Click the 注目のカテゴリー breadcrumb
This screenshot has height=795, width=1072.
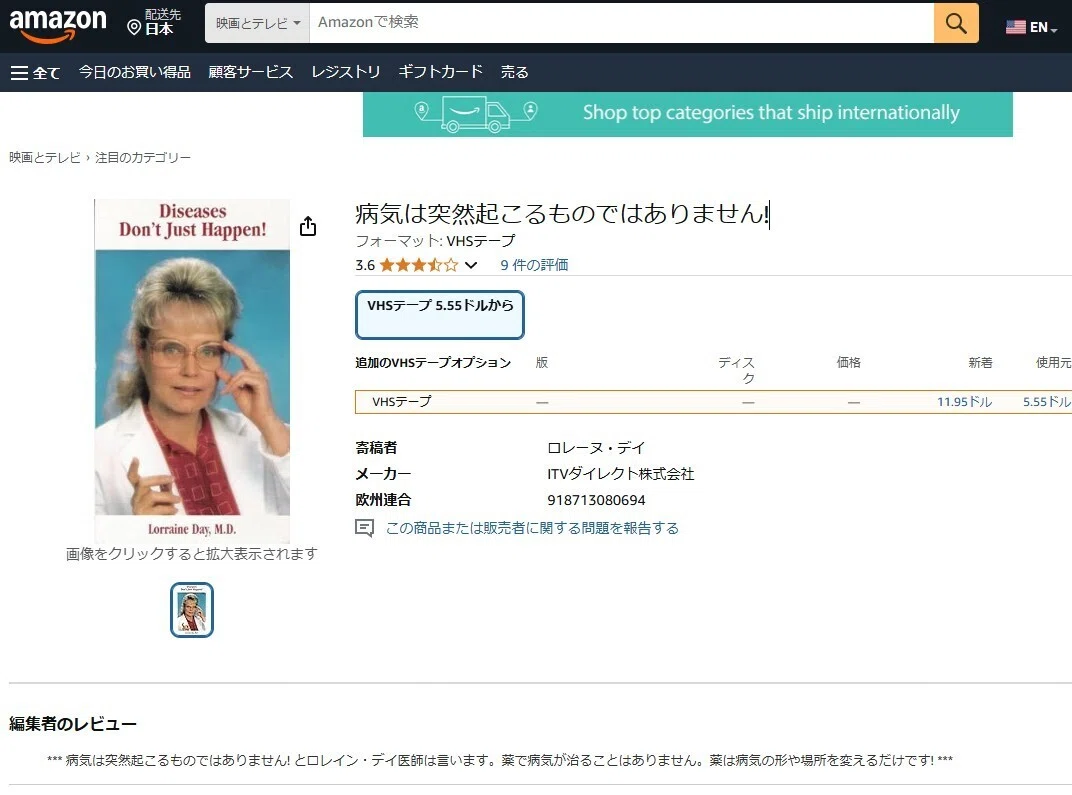pyautogui.click(x=143, y=158)
